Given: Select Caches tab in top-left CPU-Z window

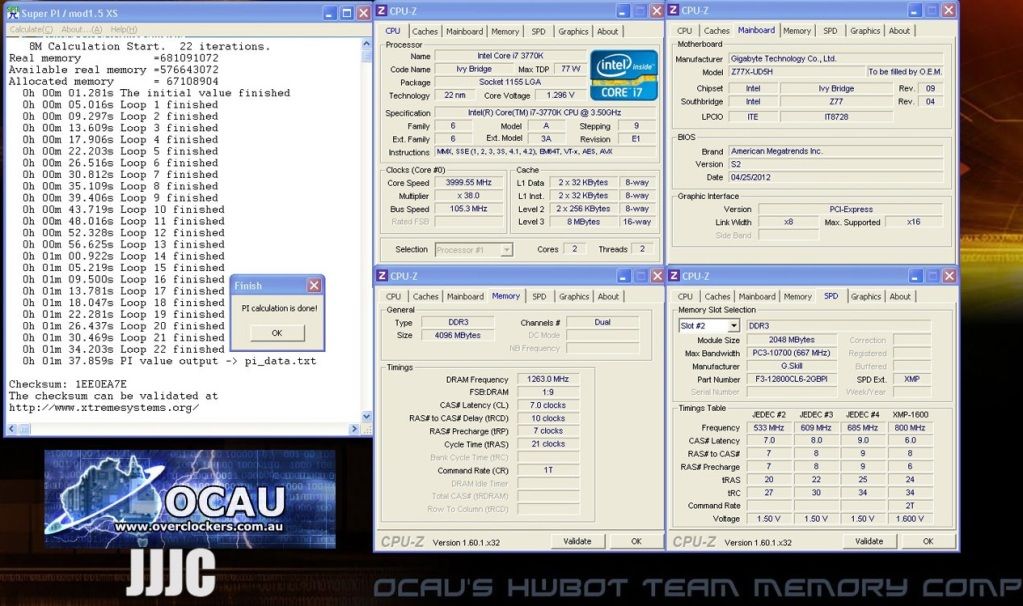Looking at the screenshot, I should pos(425,31).
